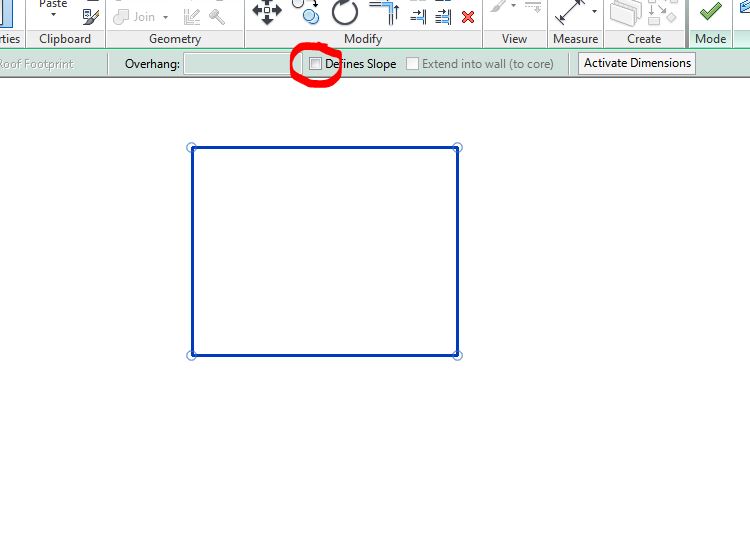Toggle the Extend into wall (to core) checkbox

click(412, 64)
